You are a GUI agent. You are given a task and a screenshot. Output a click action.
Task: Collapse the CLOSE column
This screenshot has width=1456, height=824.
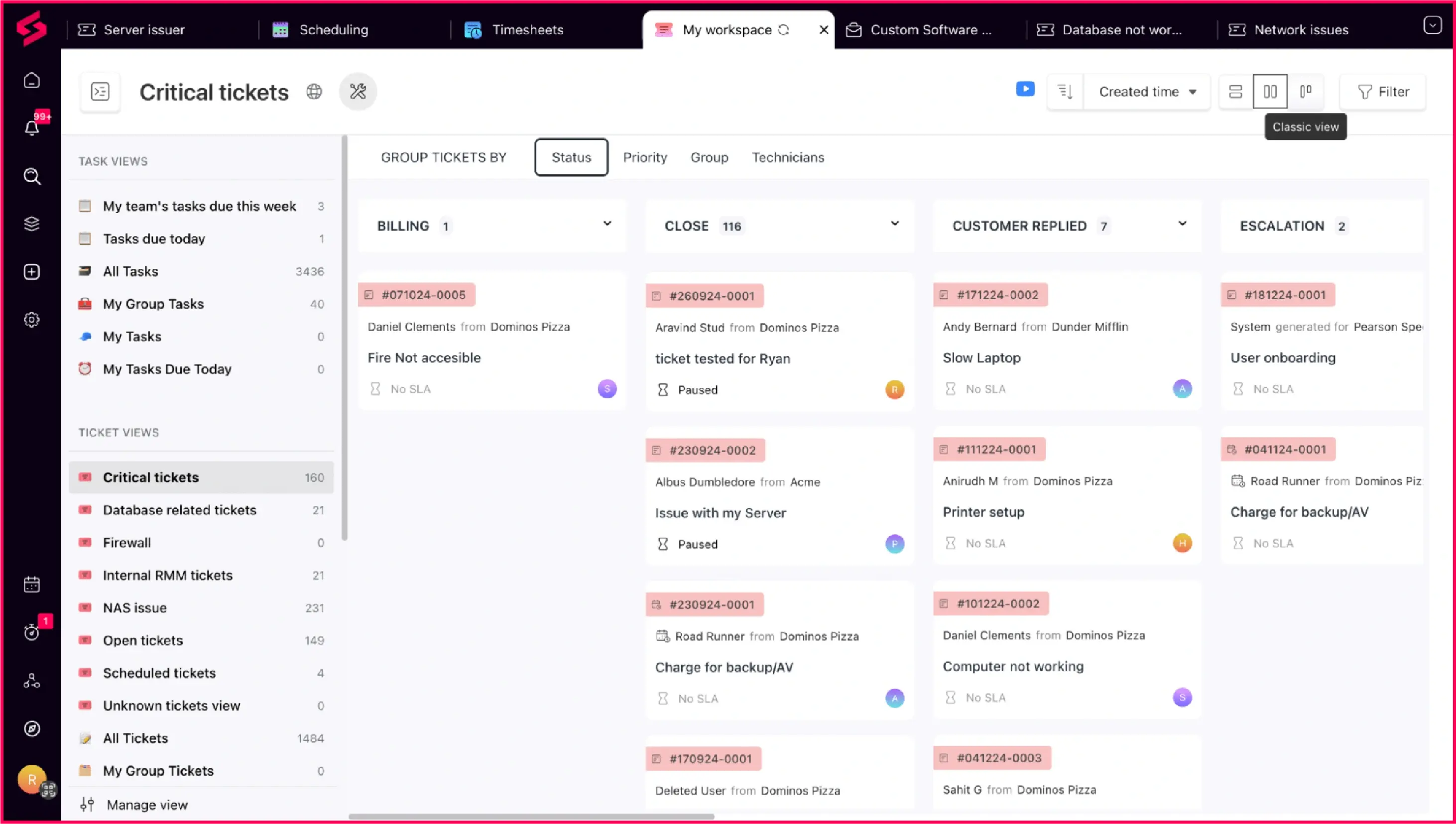[894, 223]
